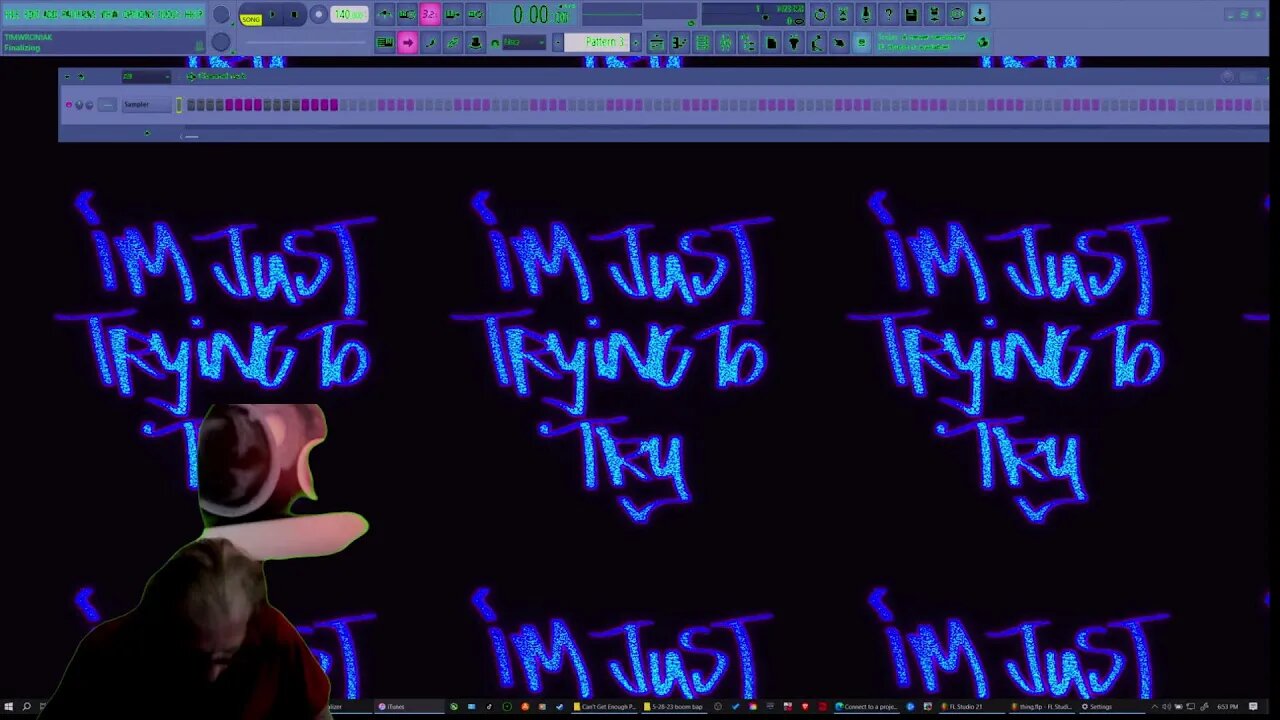Image resolution: width=1280 pixels, height=720 pixels.
Task: Click the arrow left of Pattern 3
Action: pyautogui.click(x=558, y=42)
